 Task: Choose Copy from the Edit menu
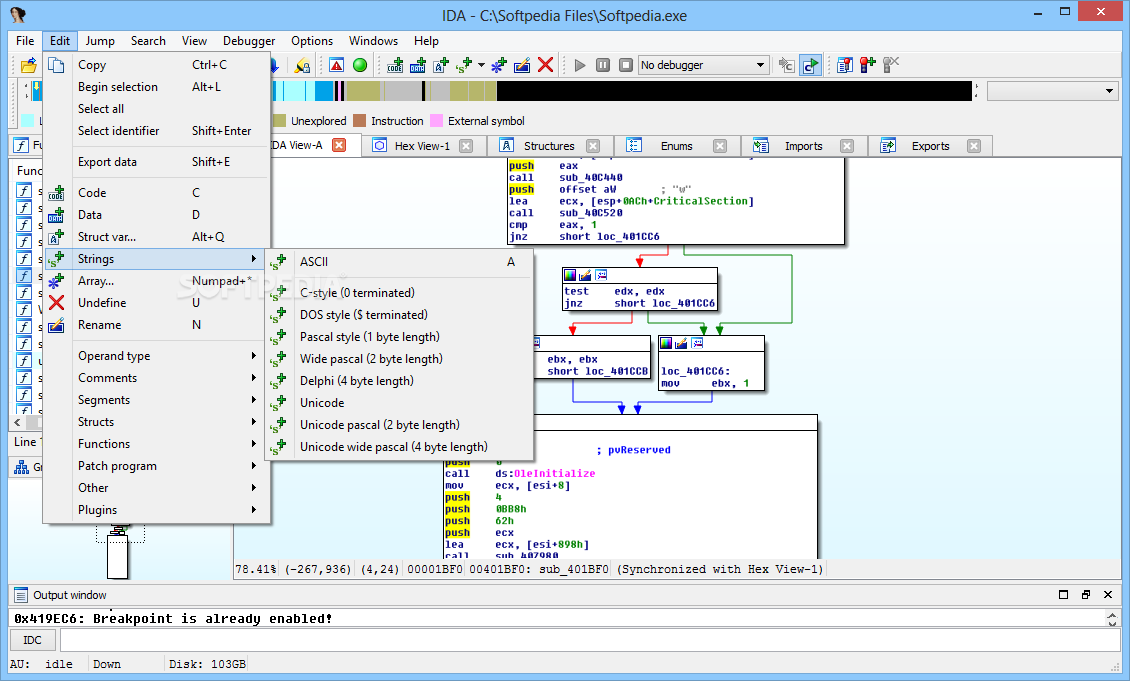(x=156, y=65)
